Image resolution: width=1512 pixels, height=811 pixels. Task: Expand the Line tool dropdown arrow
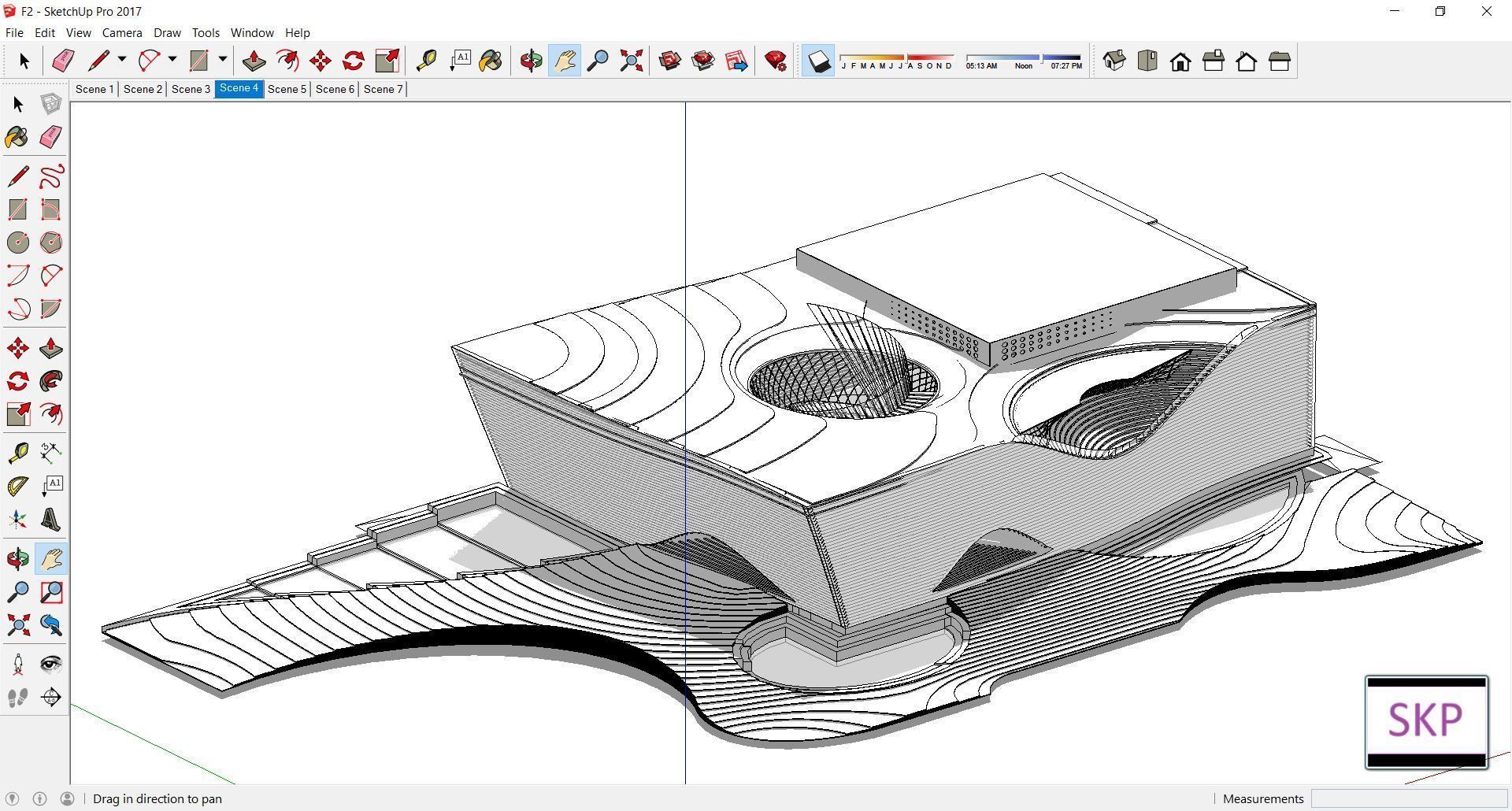[122, 60]
